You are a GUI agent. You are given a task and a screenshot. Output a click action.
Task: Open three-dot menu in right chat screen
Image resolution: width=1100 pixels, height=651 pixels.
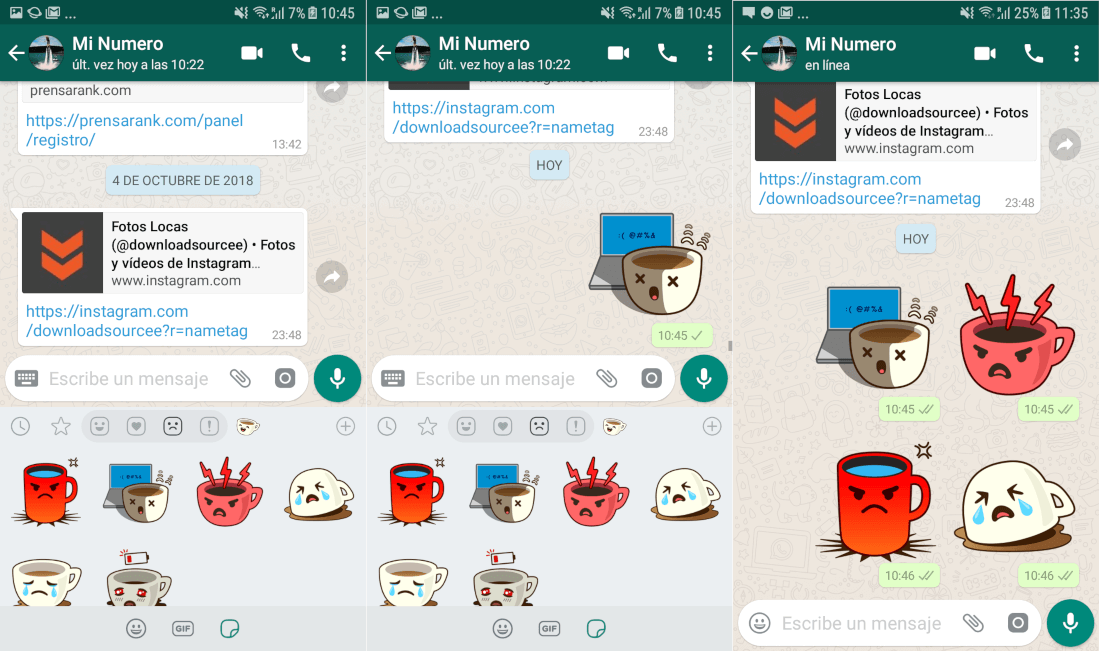coord(1076,53)
